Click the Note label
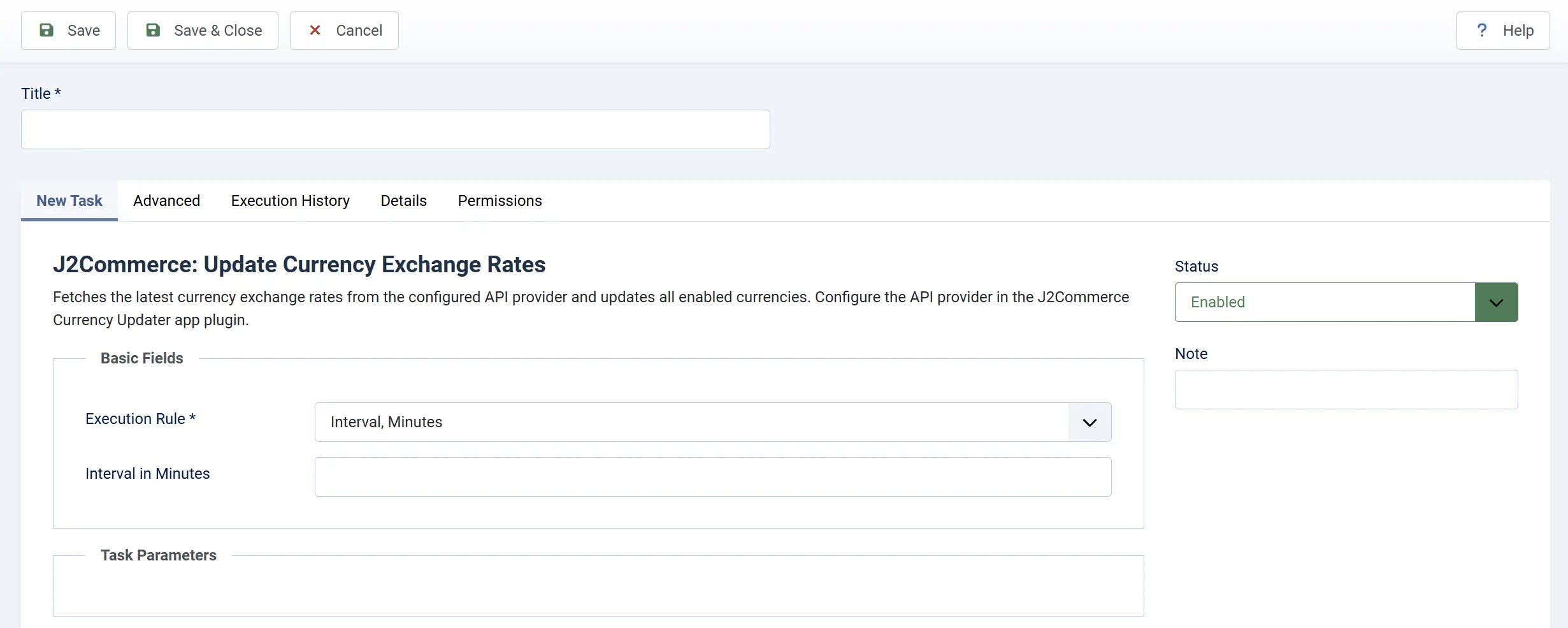 tap(1191, 354)
